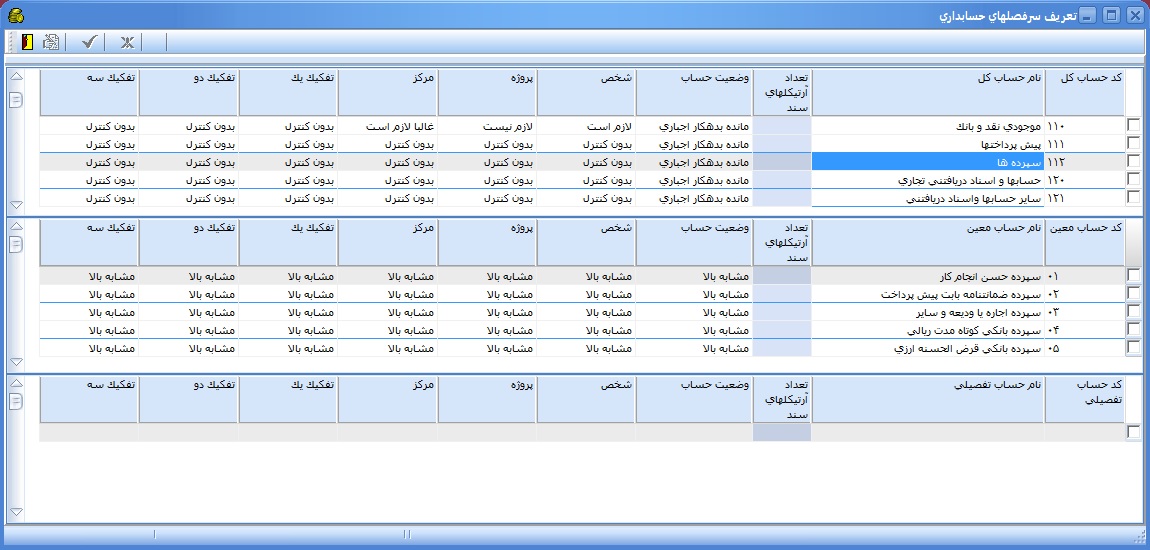Check the box for subsidiary account 01
Image resolution: width=1150 pixels, height=550 pixels.
(1133, 276)
